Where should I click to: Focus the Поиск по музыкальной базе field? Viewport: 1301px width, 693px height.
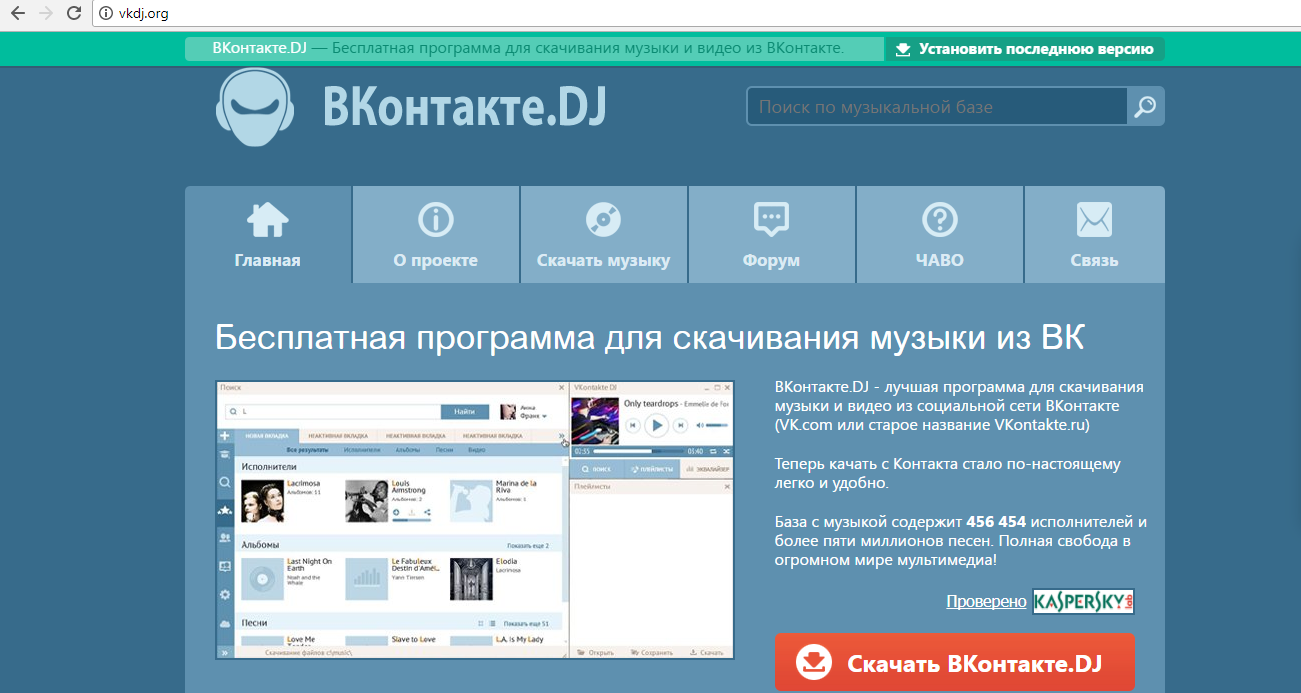[937, 106]
